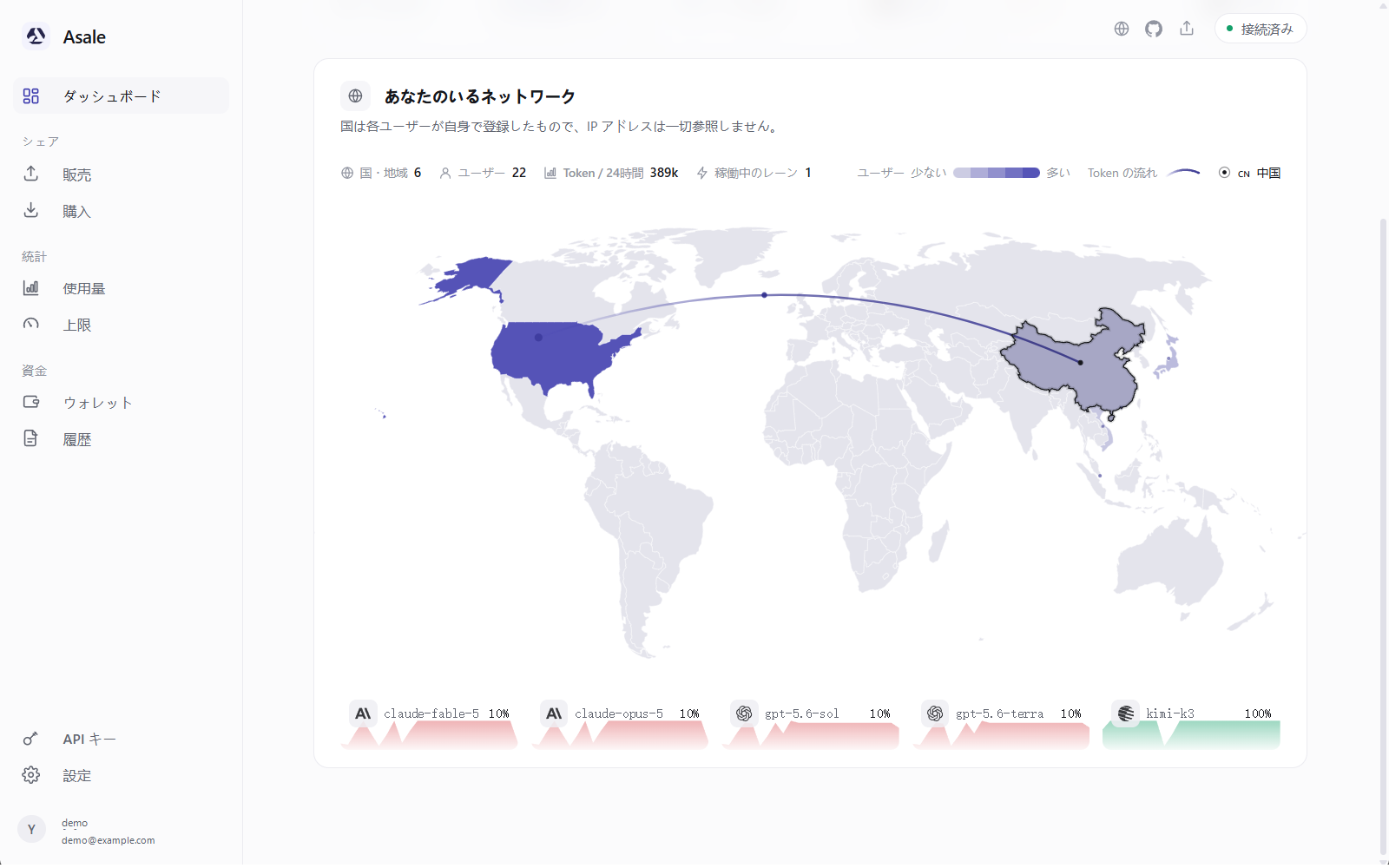Click the gpt-5.6-sol OpenAI icon
This screenshot has width=1389, height=868.
(744, 713)
